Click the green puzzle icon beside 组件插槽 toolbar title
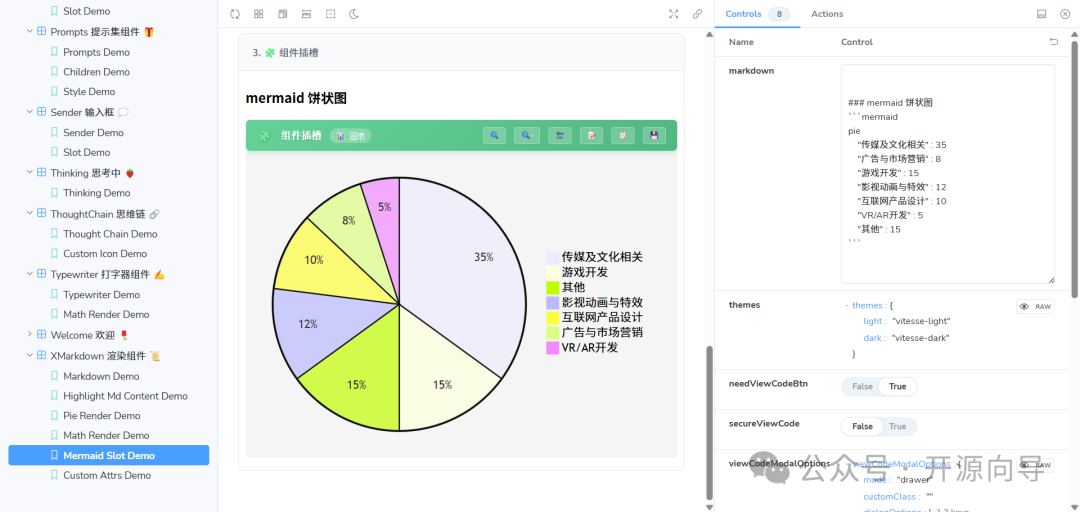 pos(264,136)
